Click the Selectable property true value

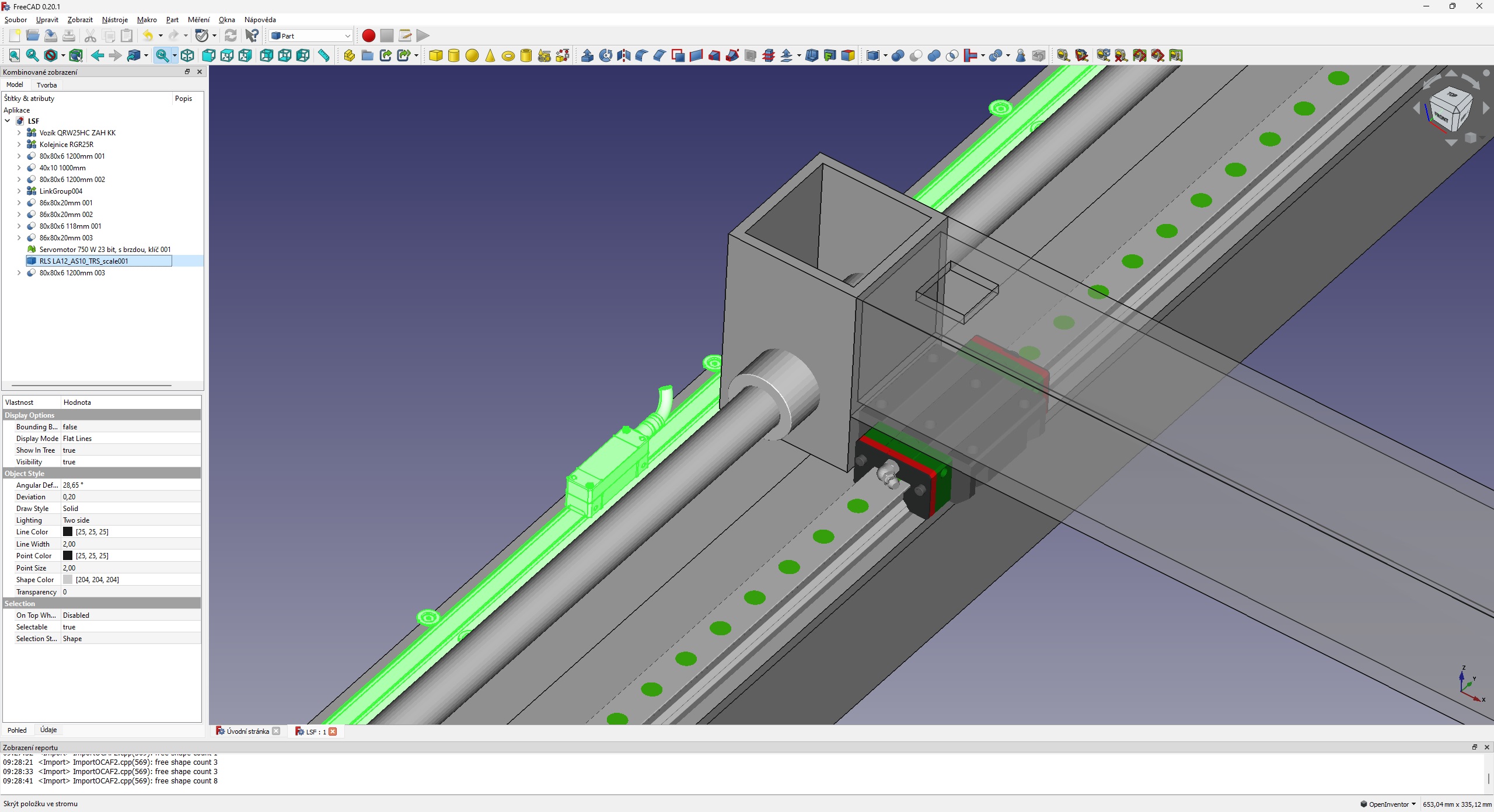coord(69,627)
